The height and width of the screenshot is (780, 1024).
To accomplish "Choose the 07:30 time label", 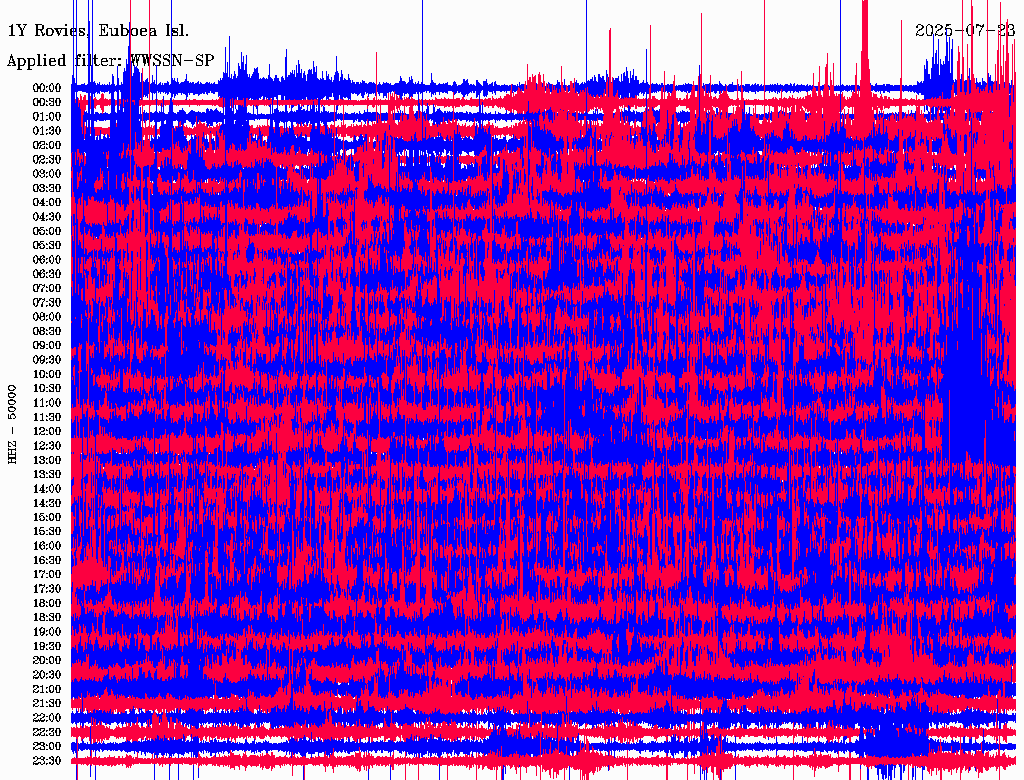I will click(x=47, y=302).
